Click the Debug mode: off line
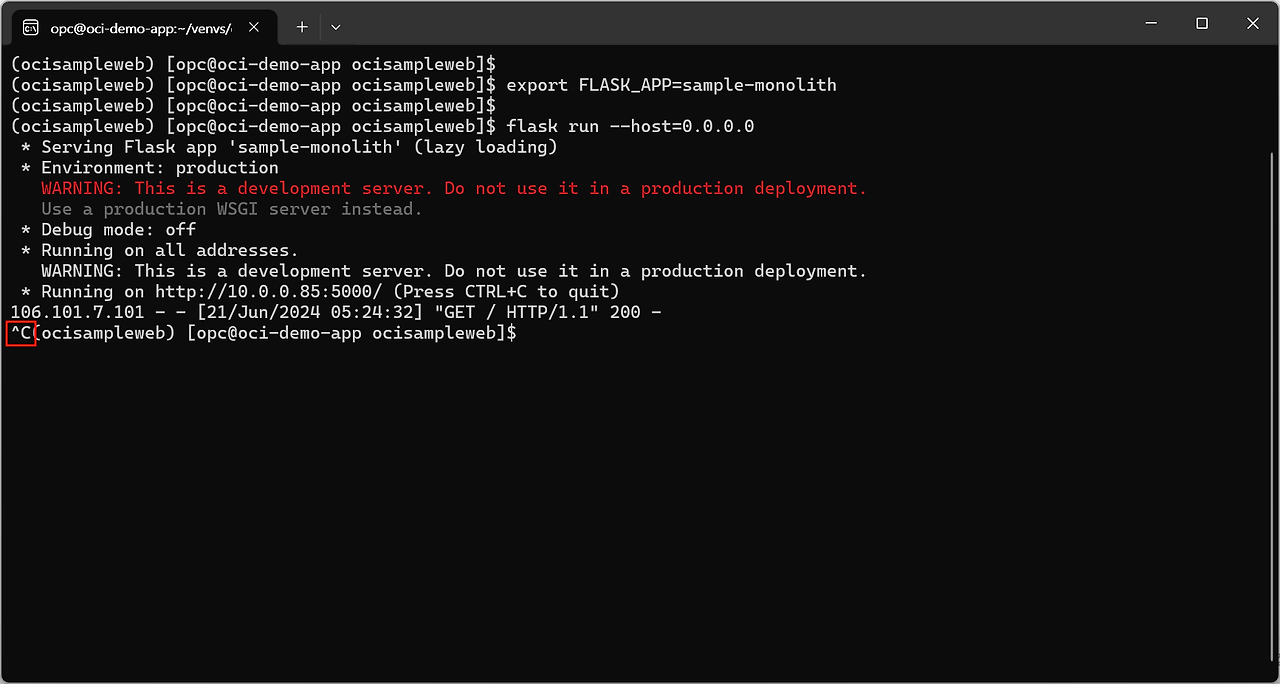This screenshot has height=684, width=1280. [x=118, y=230]
